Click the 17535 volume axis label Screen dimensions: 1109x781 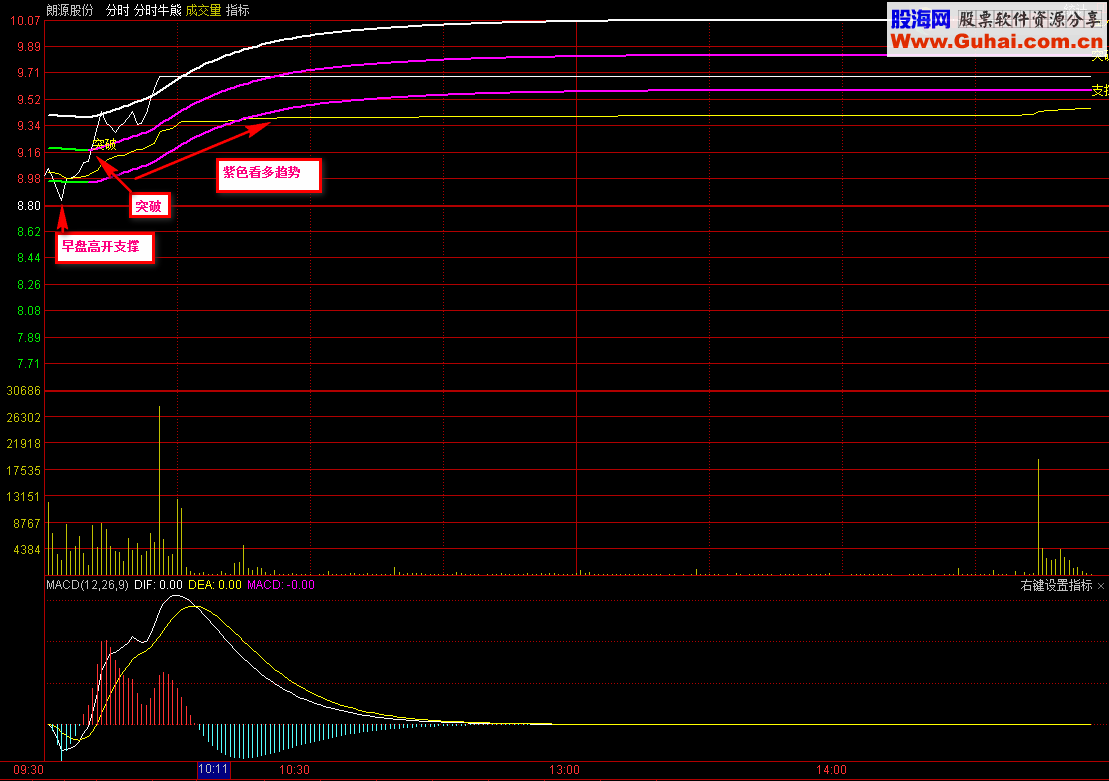(x=23, y=472)
